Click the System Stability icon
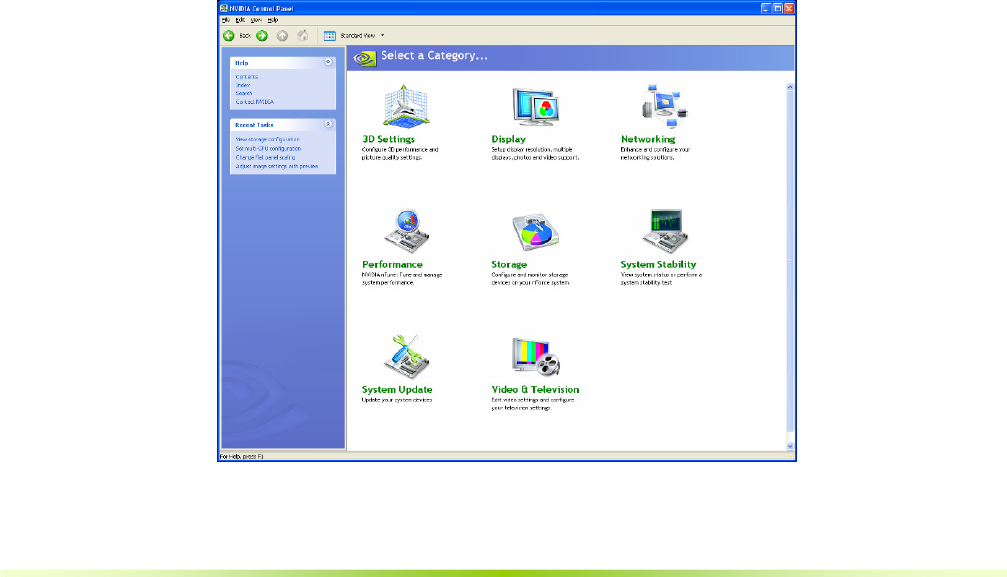Image resolution: width=1007 pixels, height=577 pixels. tap(665, 231)
